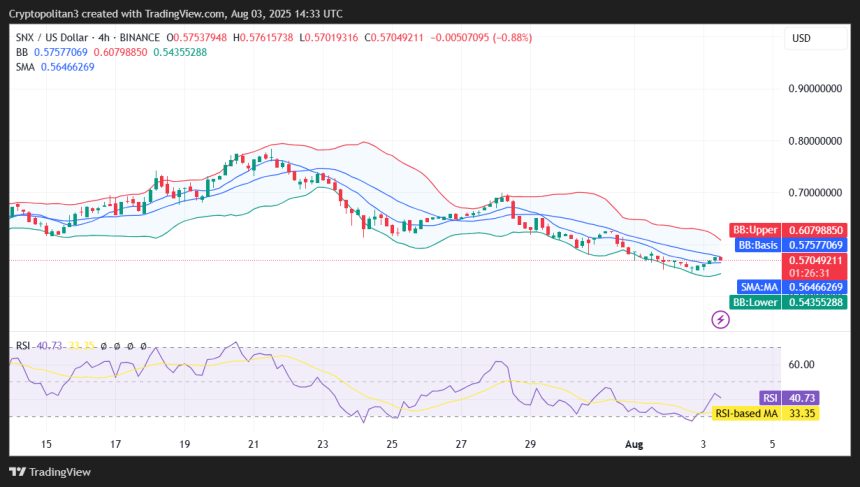860x487 pixels.
Task: Click the 4h interval label
Action: coord(104,37)
